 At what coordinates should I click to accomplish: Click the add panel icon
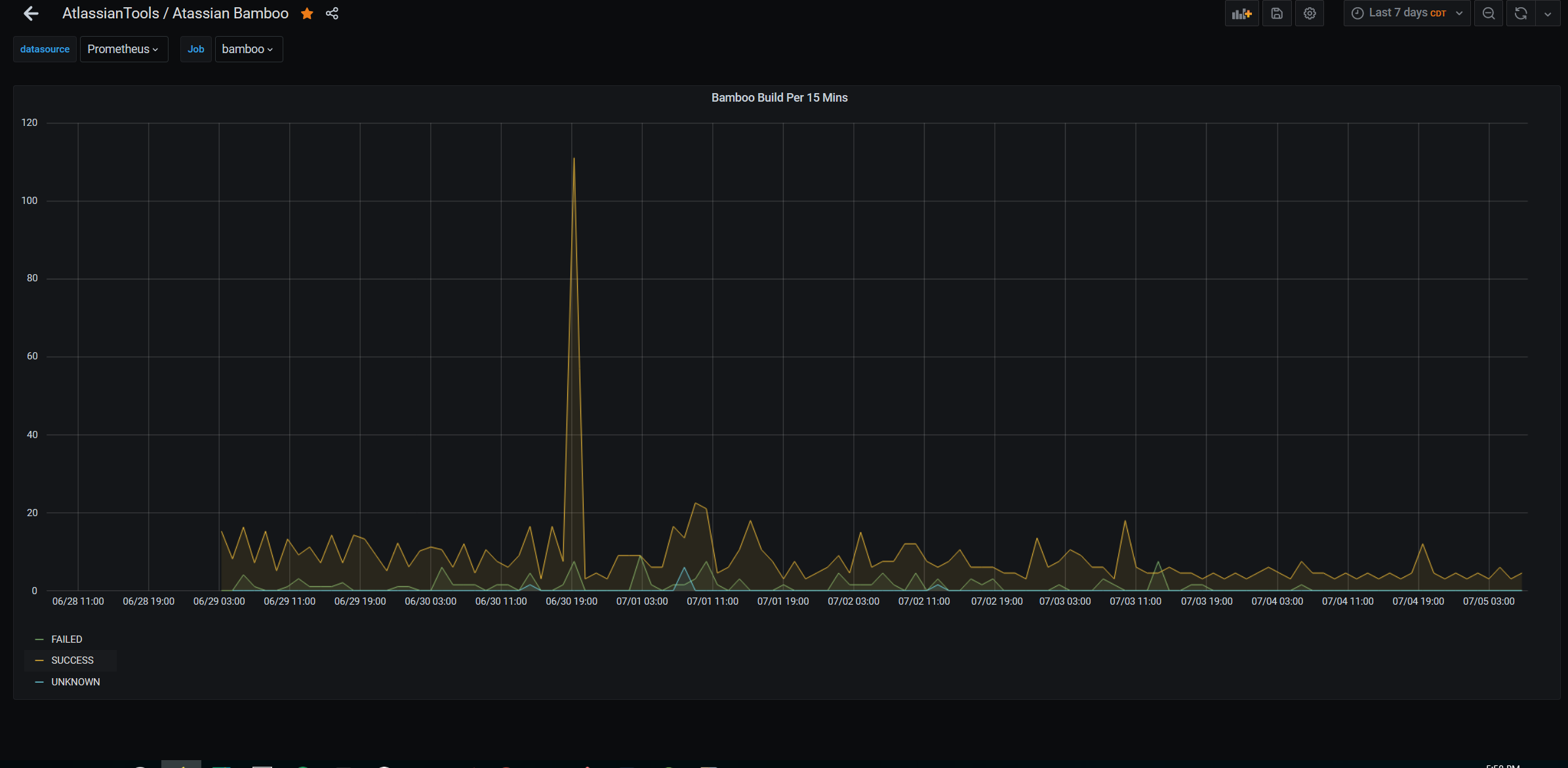(1241, 13)
